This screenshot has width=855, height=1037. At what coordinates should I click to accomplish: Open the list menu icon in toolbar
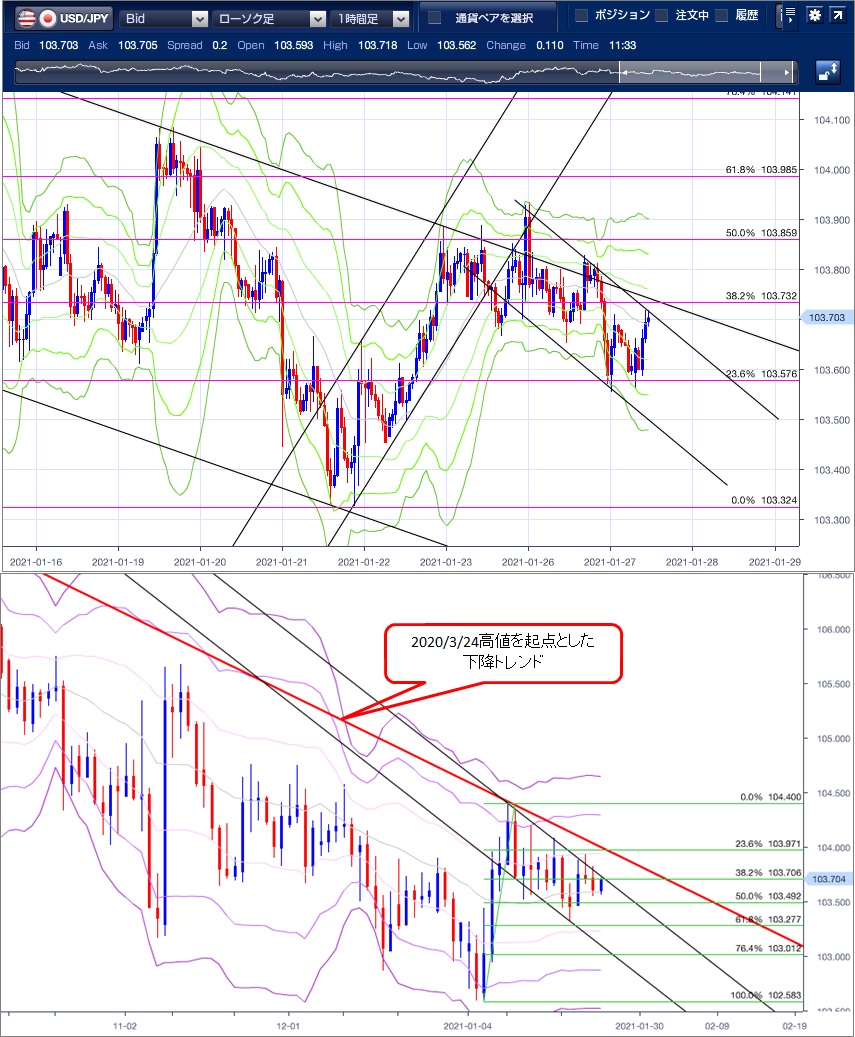tap(789, 16)
